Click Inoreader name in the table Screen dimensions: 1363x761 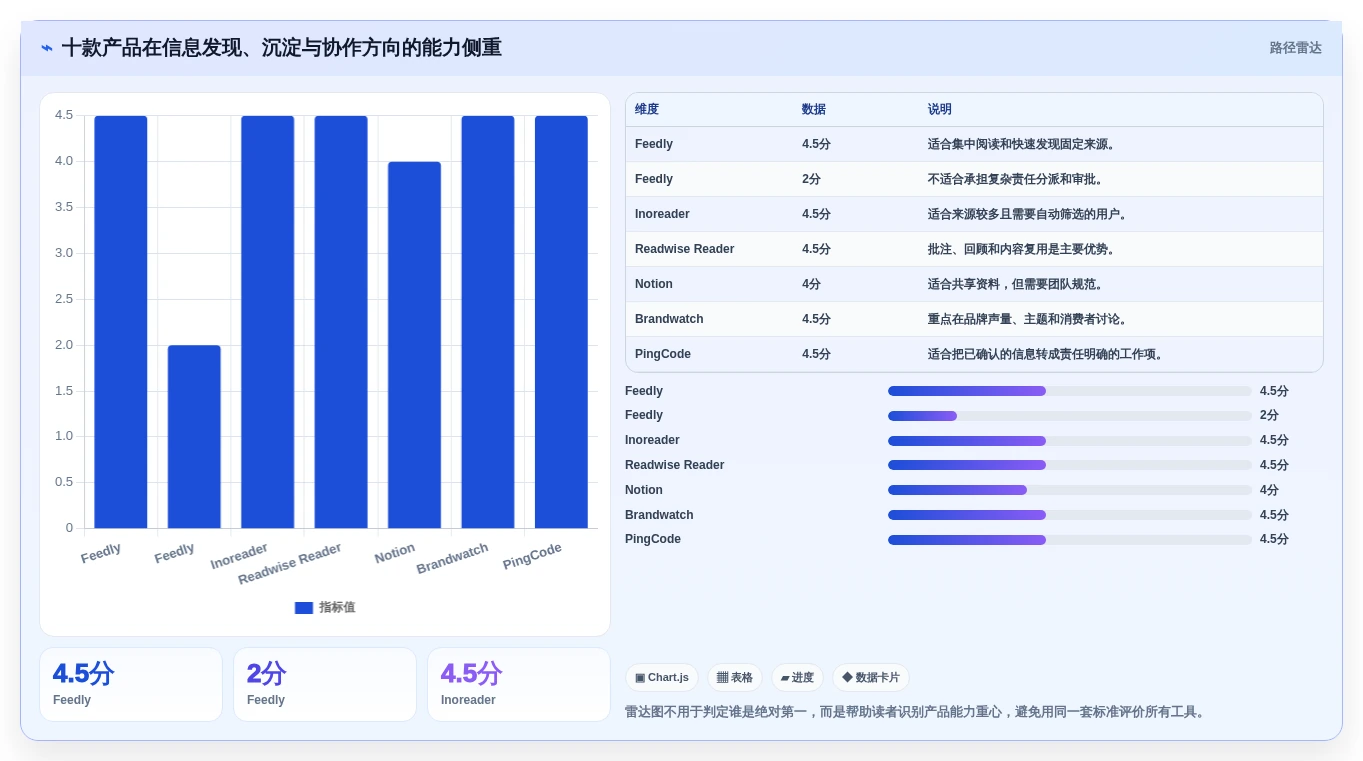pos(662,215)
